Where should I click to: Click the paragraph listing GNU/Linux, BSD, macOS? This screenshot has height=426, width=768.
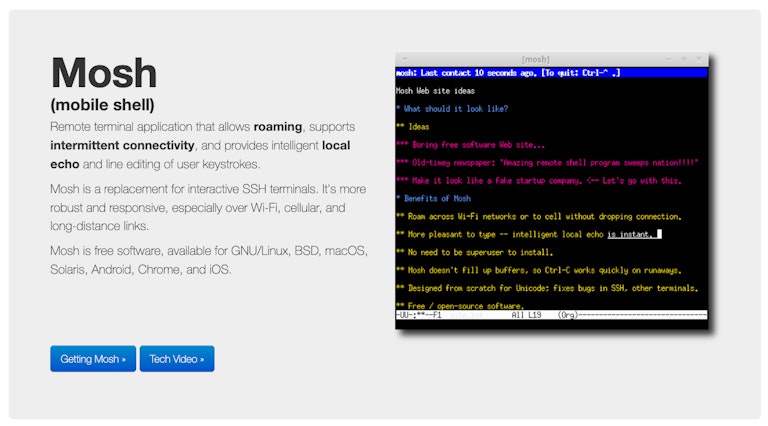pyautogui.click(x=209, y=260)
